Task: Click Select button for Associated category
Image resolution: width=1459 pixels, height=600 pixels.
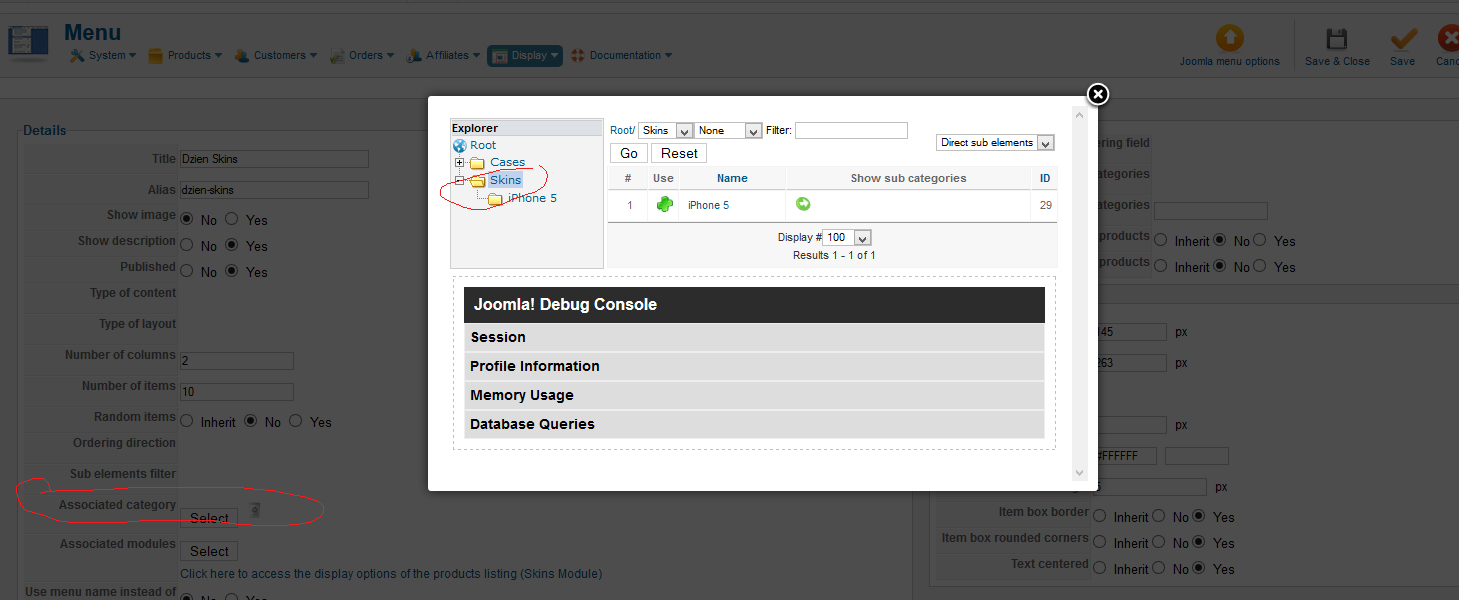Action: point(209,518)
